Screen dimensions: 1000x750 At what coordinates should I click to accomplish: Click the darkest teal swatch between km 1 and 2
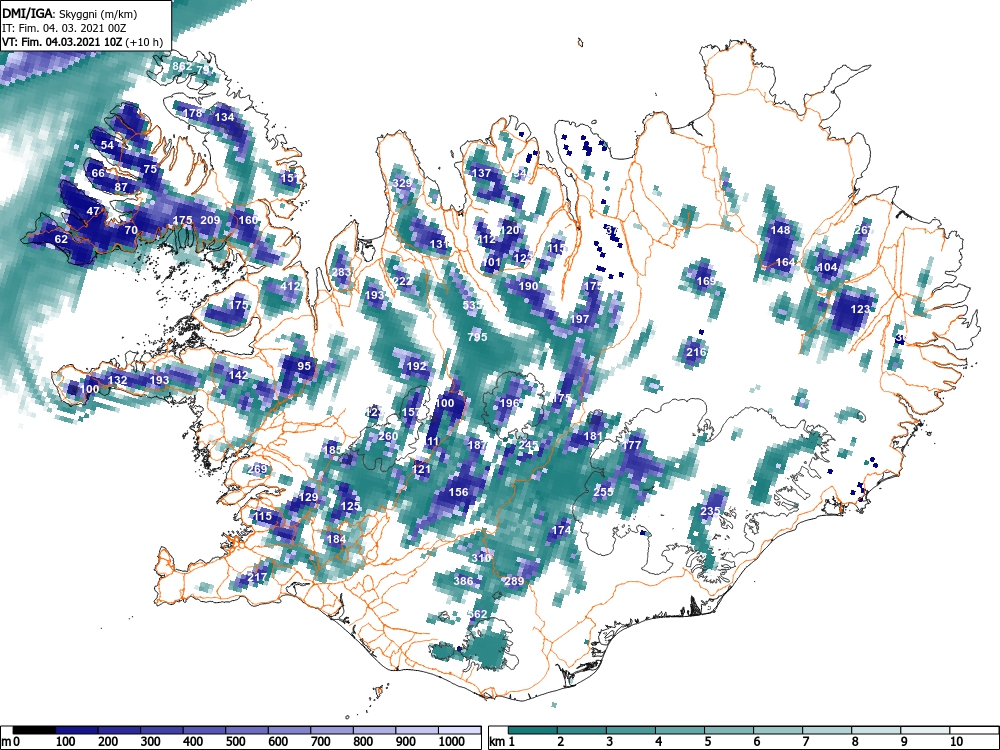coord(533,730)
